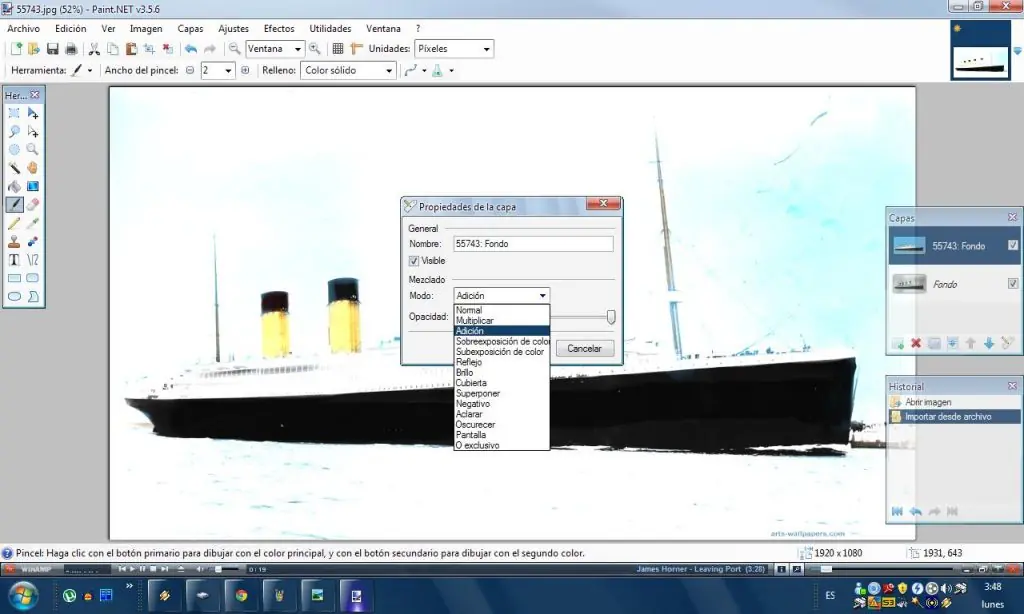Click the Print icon in toolbar
1024x614 pixels.
point(71,49)
